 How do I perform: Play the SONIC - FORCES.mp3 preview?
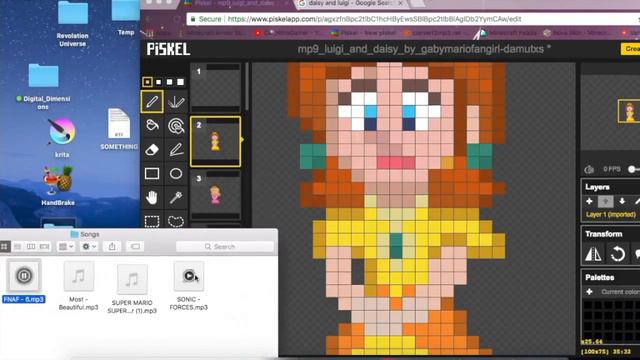click(189, 276)
